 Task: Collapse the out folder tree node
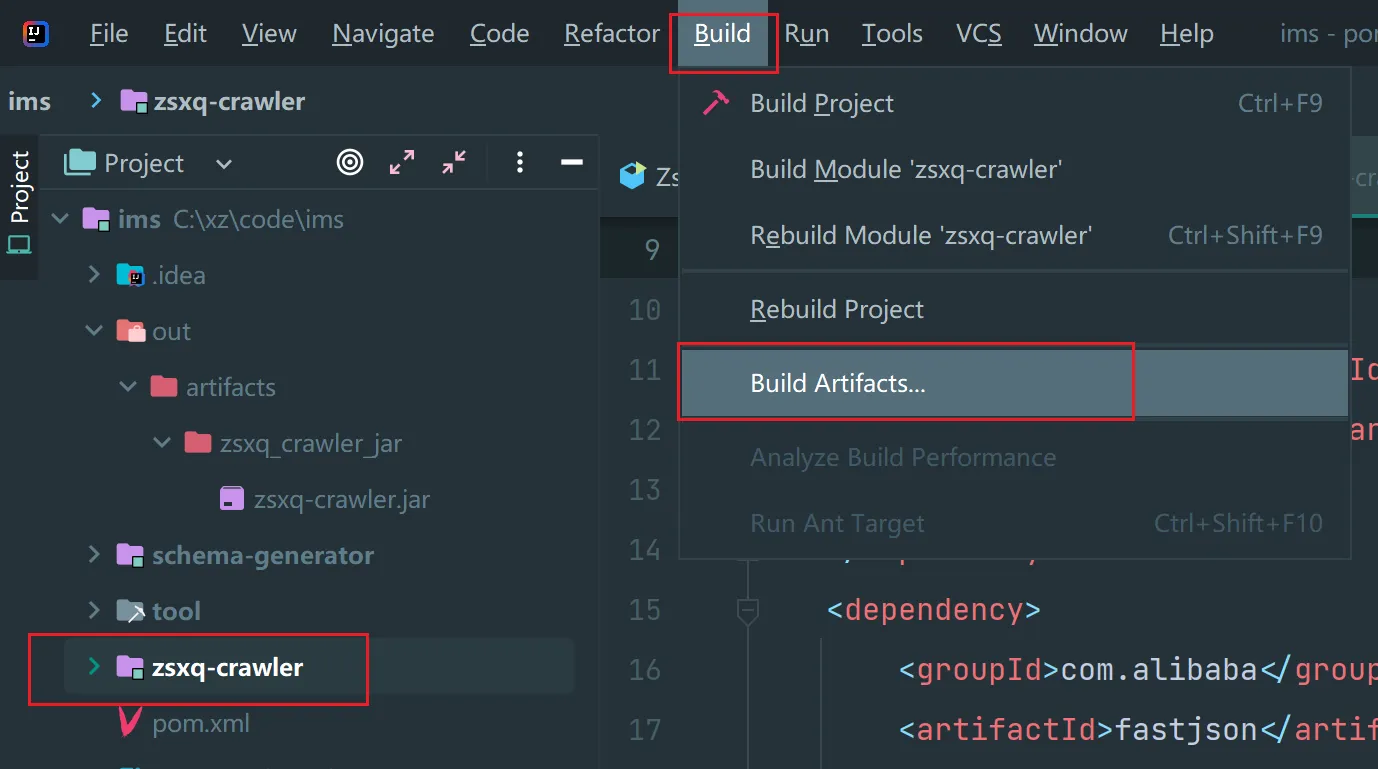[95, 331]
